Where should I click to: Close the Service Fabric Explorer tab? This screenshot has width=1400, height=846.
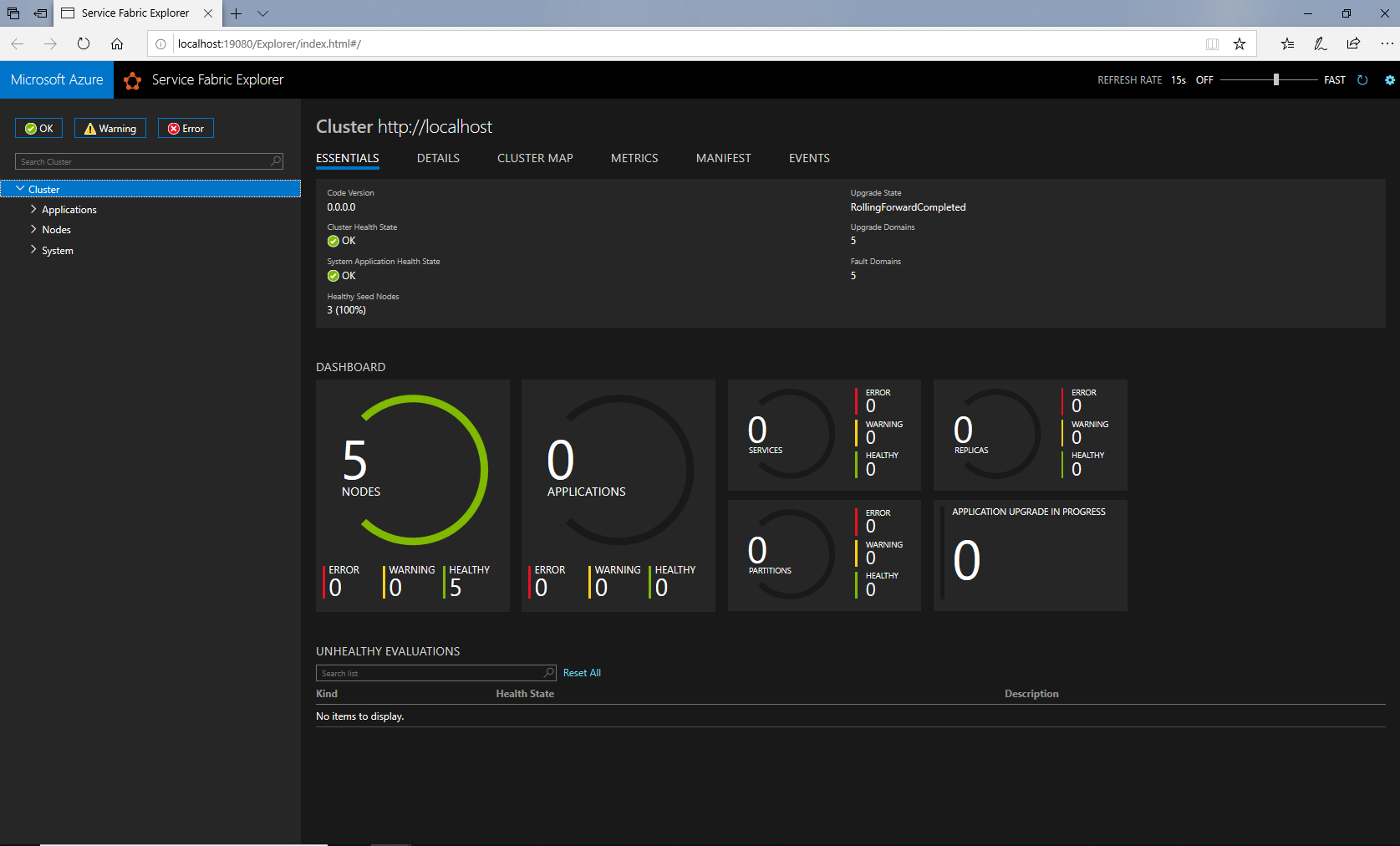tap(208, 13)
